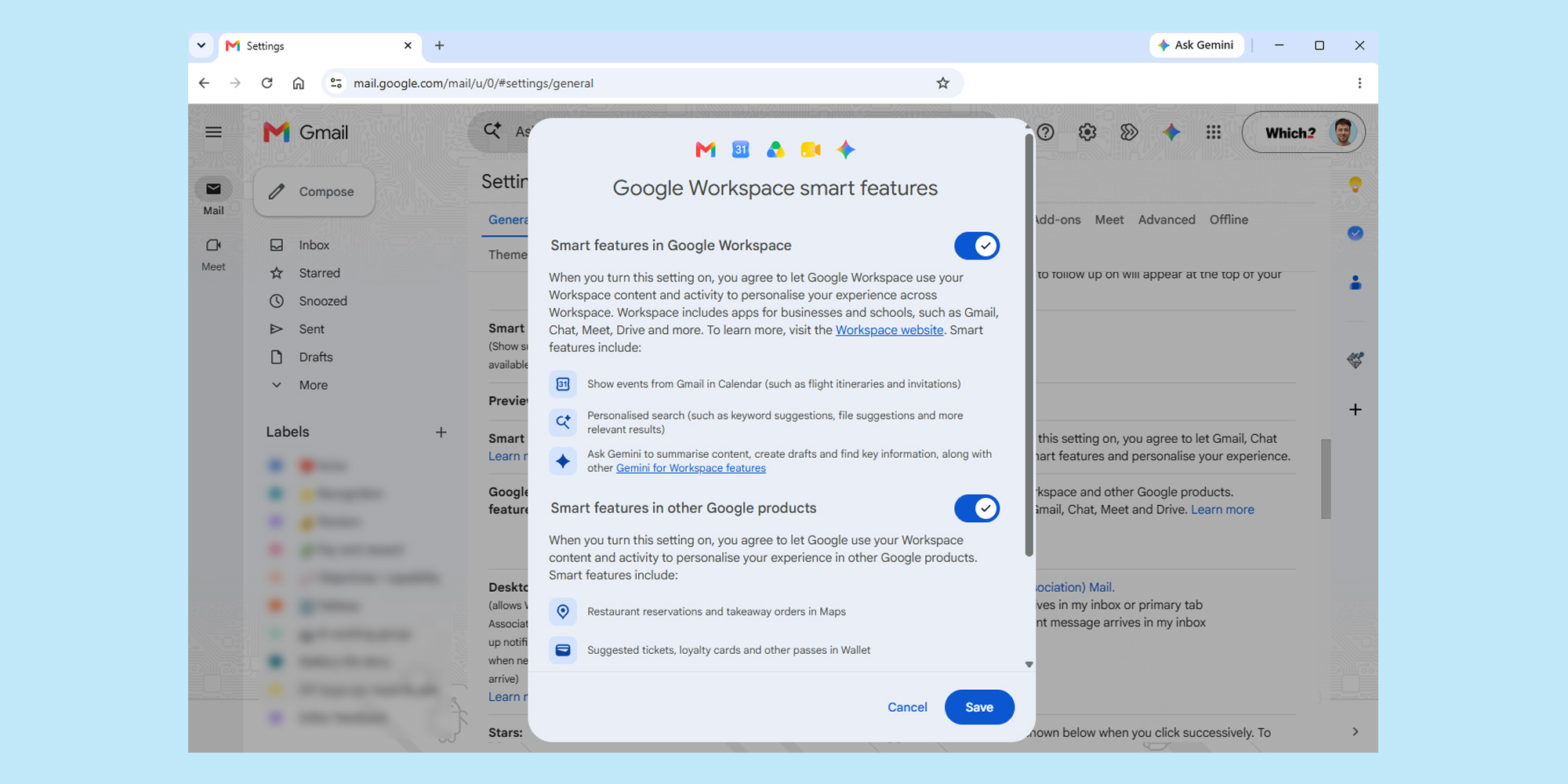Open Google Tasks in side panel
Screen dimensions: 1568x784
[1356, 234]
